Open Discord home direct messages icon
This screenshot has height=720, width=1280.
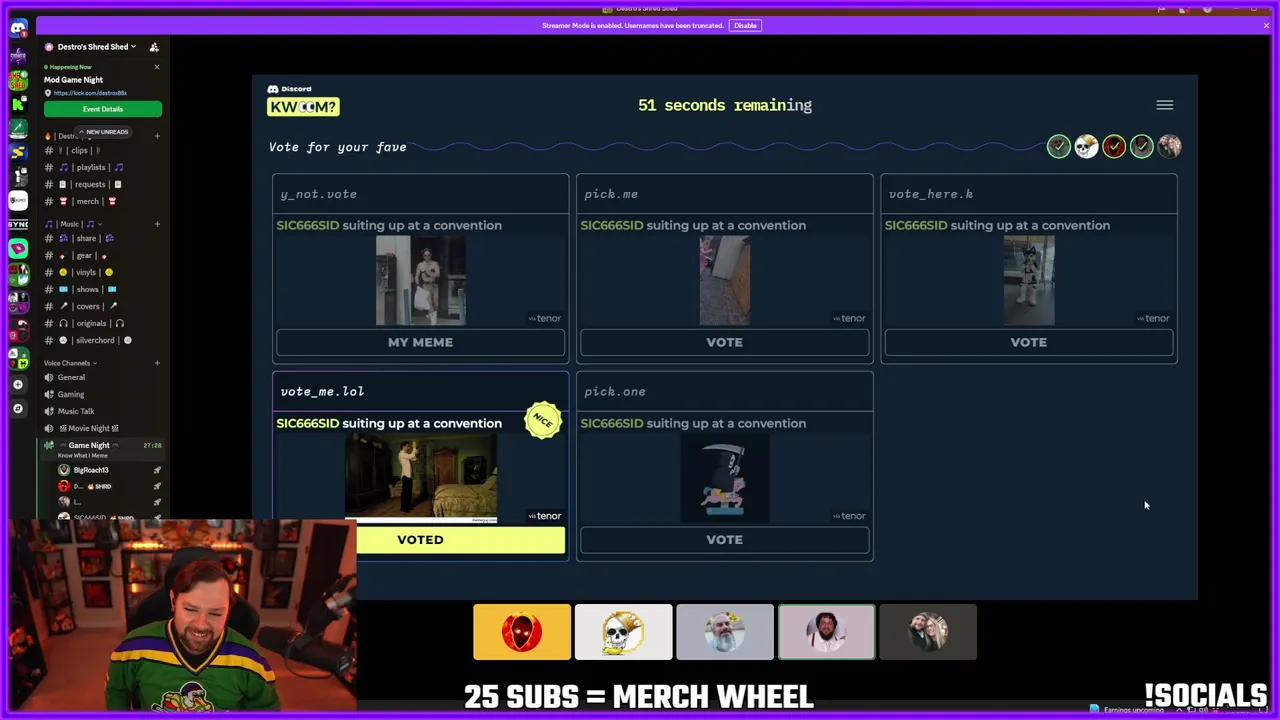[x=18, y=29]
